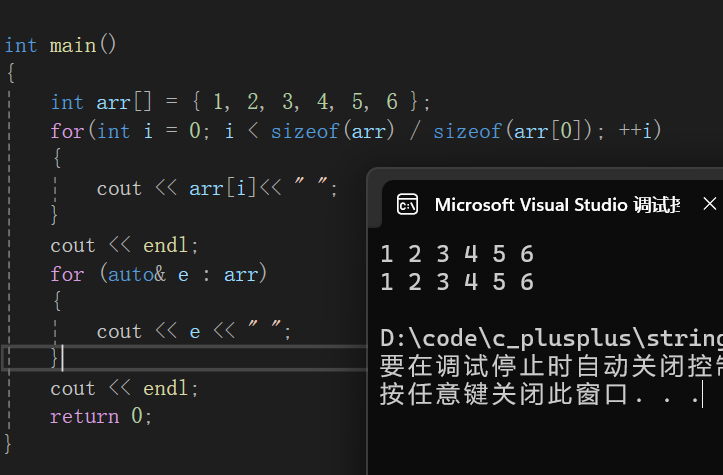
Task: Click the 'int main()' function declaration line
Action: pos(60,46)
